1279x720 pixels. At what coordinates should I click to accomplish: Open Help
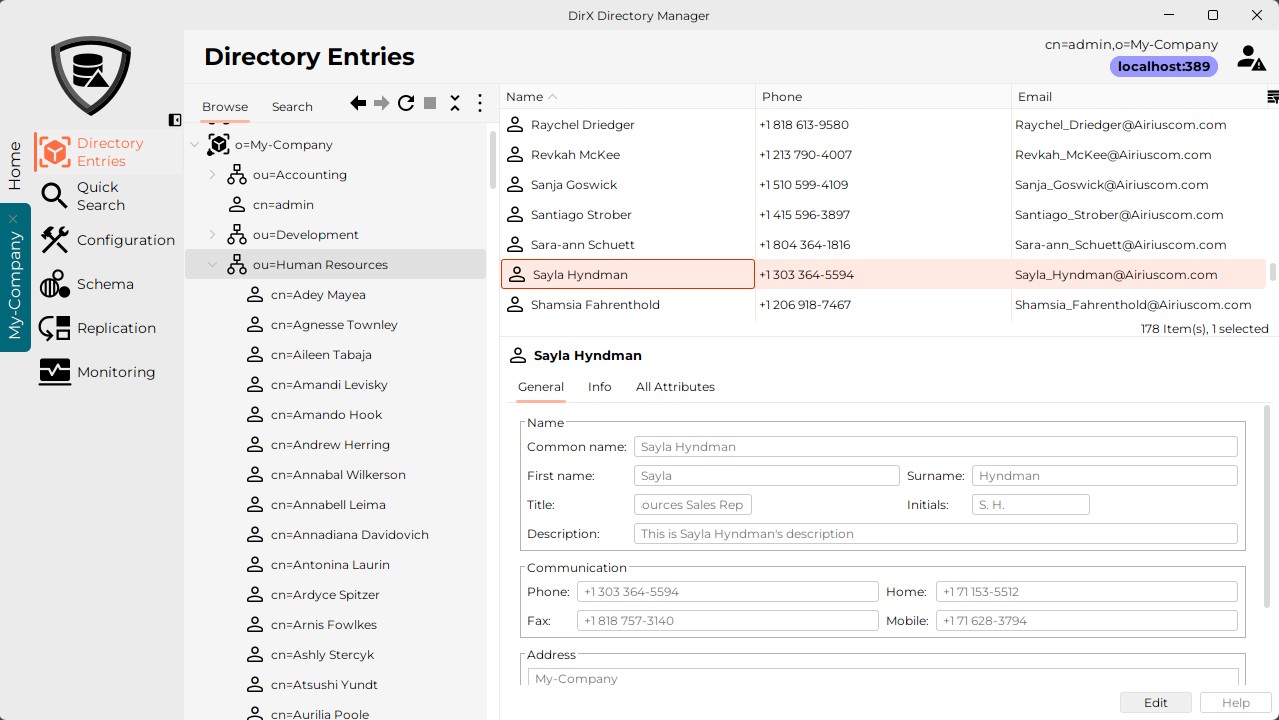(1235, 702)
